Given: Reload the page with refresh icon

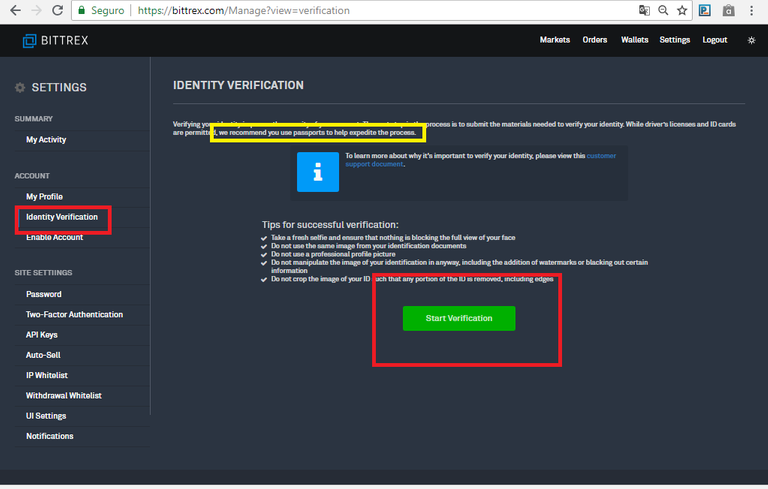Looking at the screenshot, I should coord(57,10).
